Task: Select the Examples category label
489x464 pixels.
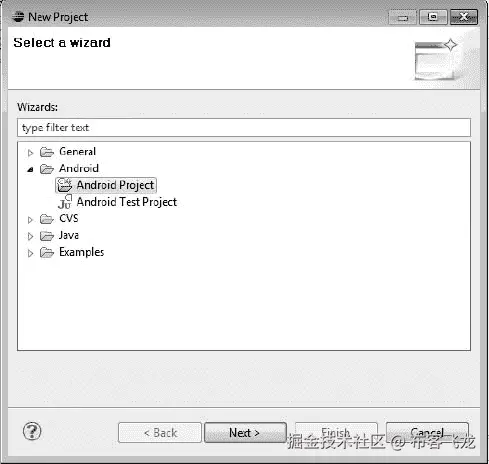Action: pyautogui.click(x=81, y=252)
